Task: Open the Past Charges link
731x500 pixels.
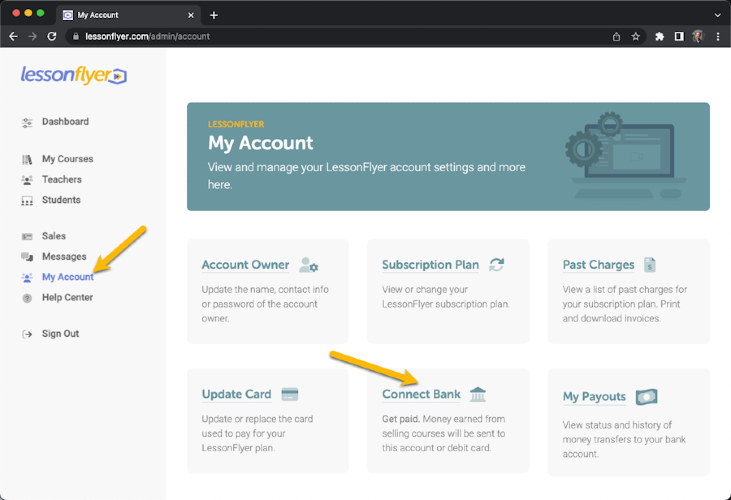Action: click(x=598, y=265)
